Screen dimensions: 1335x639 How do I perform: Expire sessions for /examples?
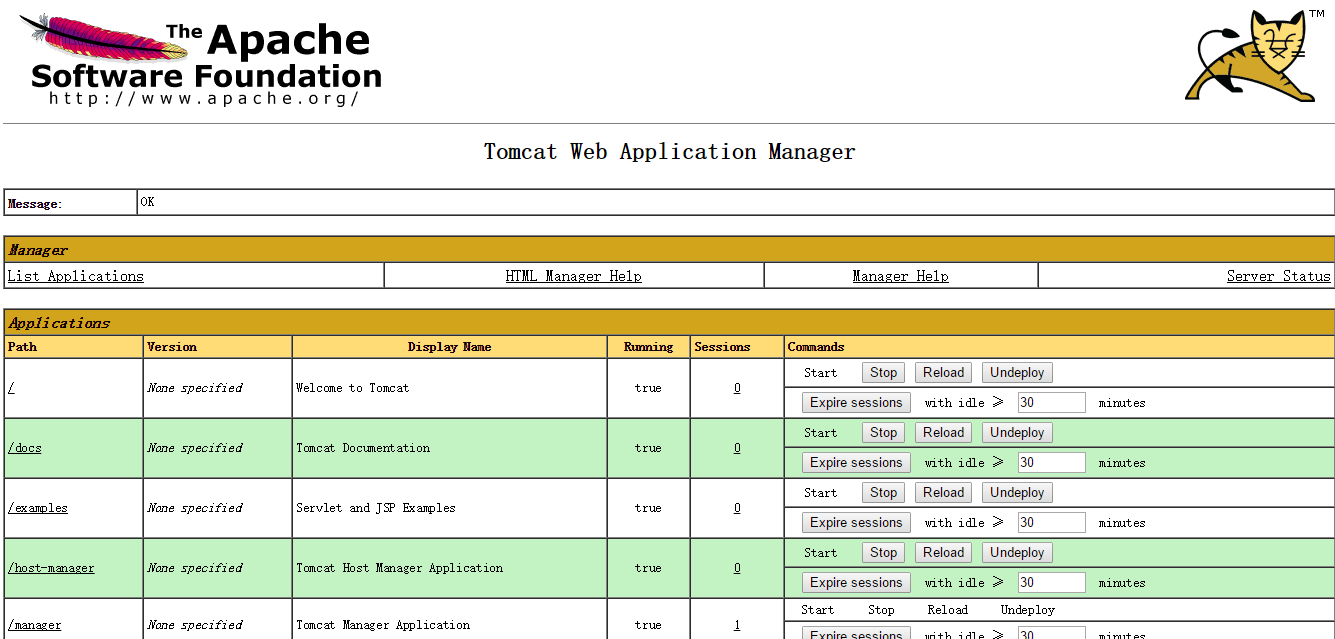tap(856, 523)
